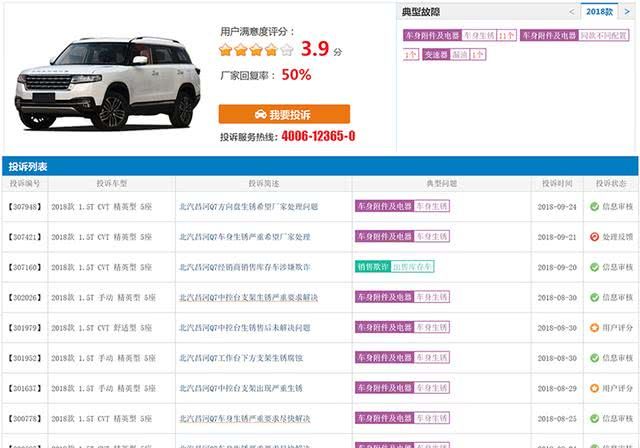Click the 变速器 漏油 typical fault tag
Image resolution: width=640 pixels, height=448 pixels.
pyautogui.click(x=454, y=54)
